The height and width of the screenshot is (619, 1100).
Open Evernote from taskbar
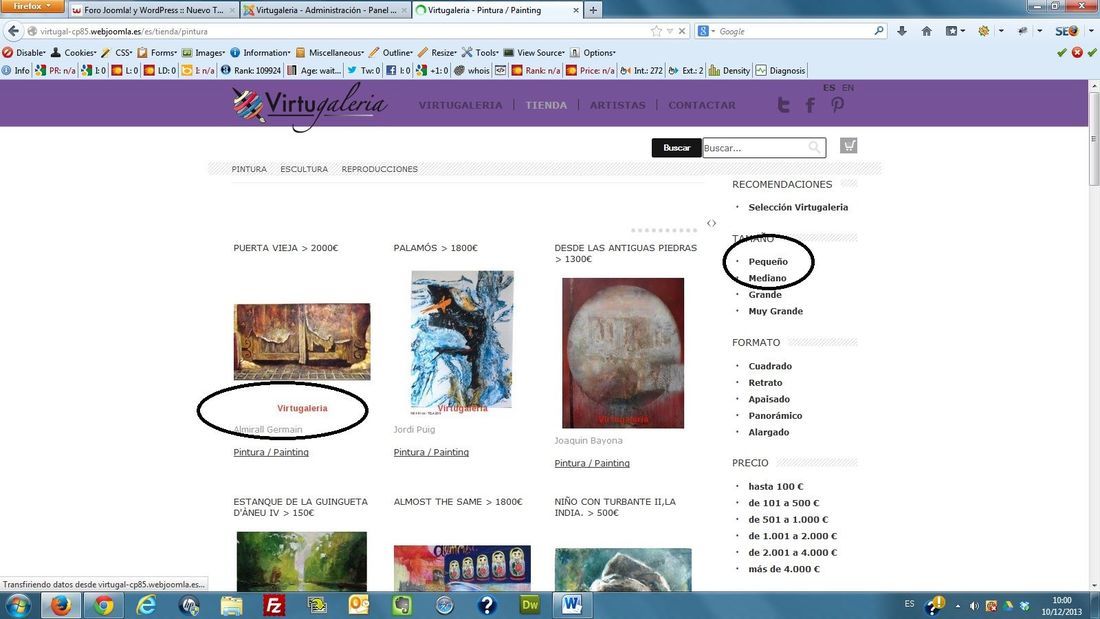coord(402,605)
